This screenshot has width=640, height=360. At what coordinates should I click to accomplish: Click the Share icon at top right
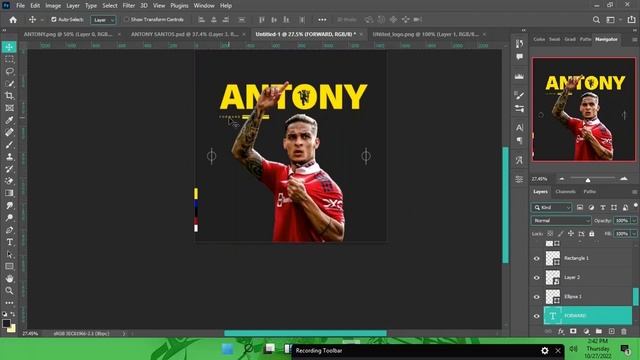(631, 20)
